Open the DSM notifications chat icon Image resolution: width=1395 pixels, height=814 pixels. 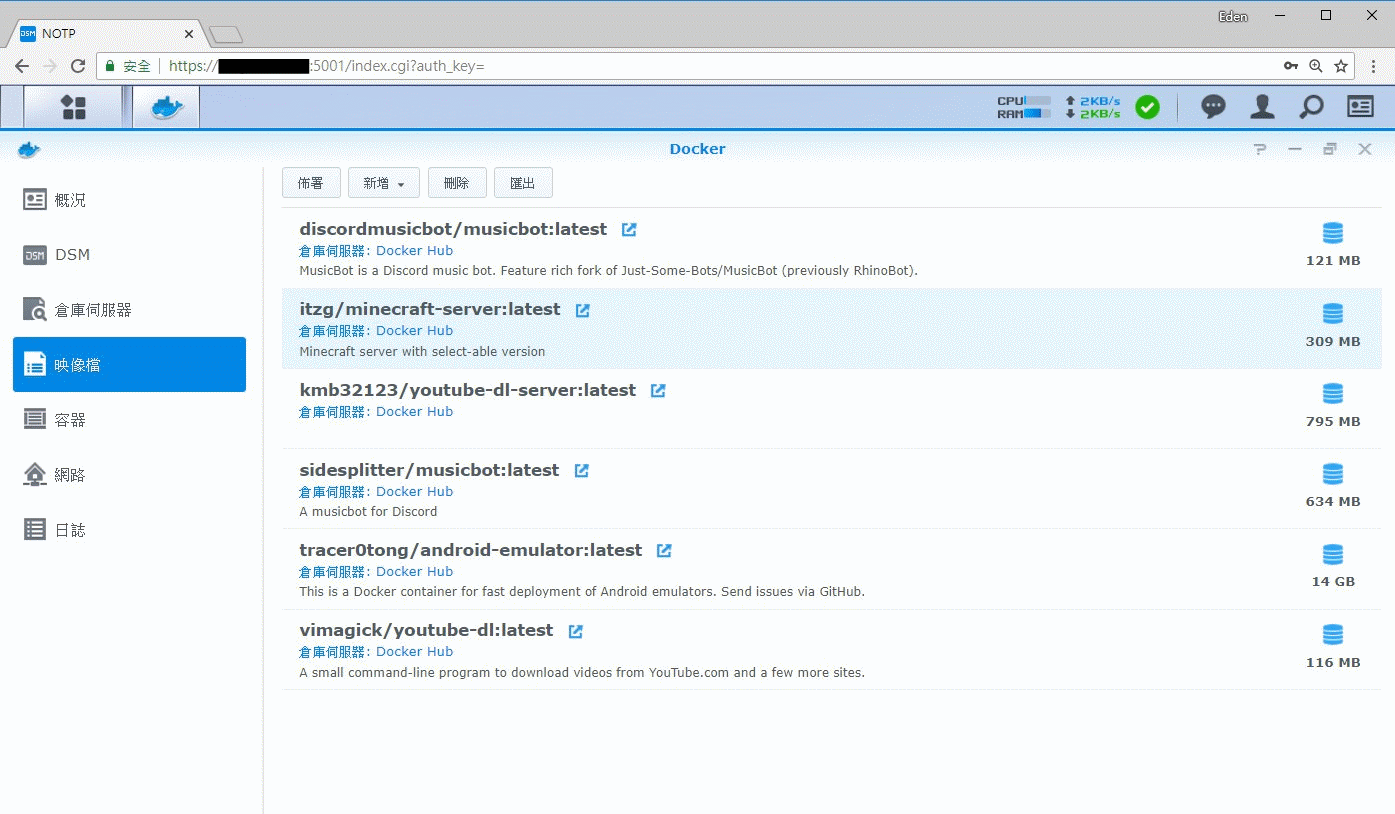[1213, 106]
